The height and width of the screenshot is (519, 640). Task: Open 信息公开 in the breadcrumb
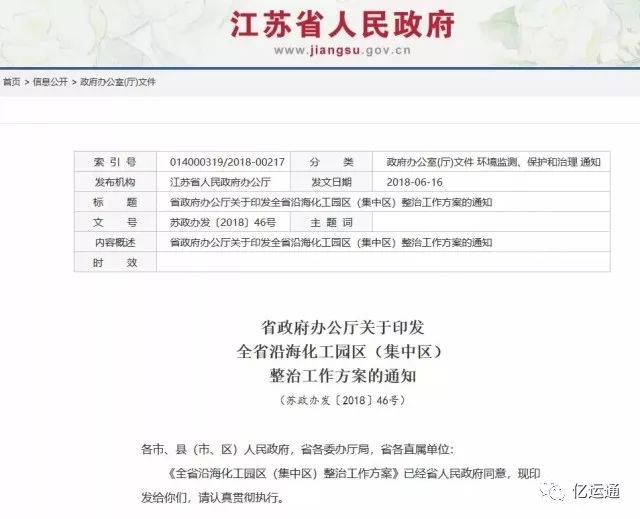pyautogui.click(x=50, y=81)
